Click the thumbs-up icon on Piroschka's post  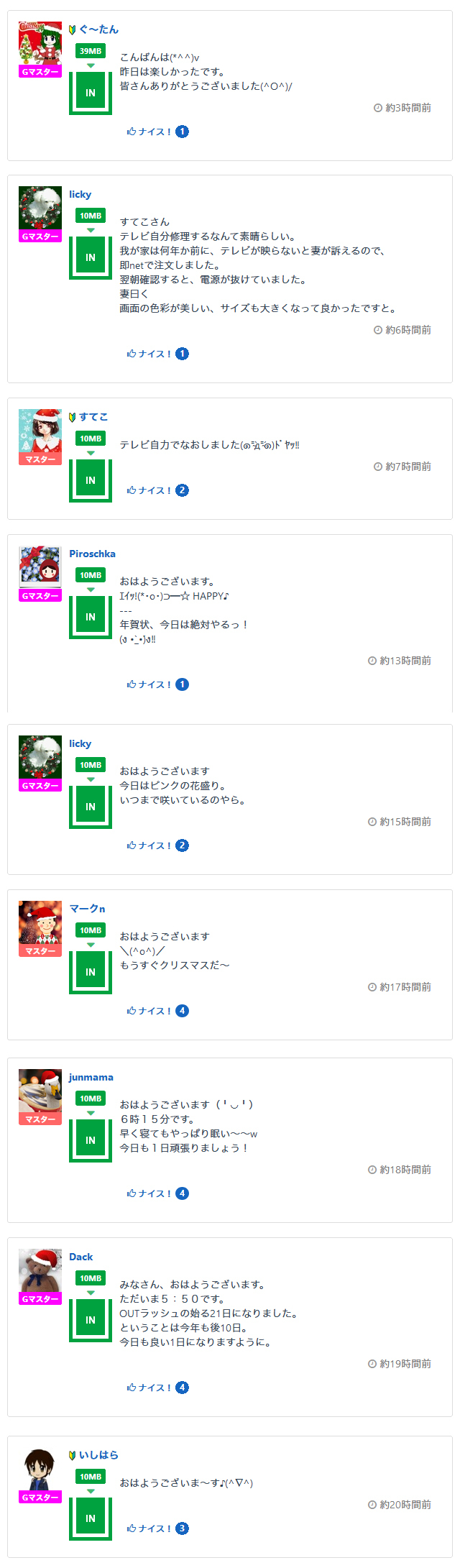132,684
